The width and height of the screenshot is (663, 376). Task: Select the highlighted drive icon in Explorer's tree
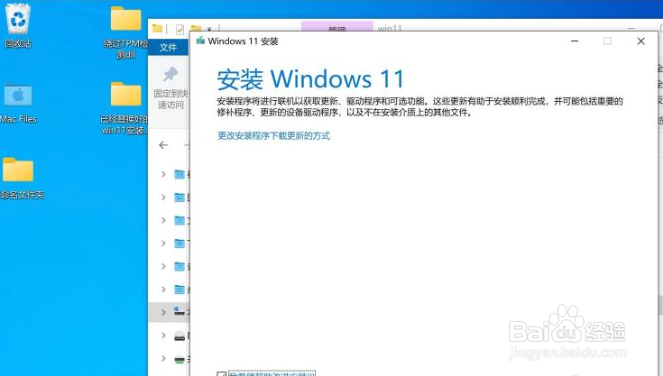coord(180,312)
